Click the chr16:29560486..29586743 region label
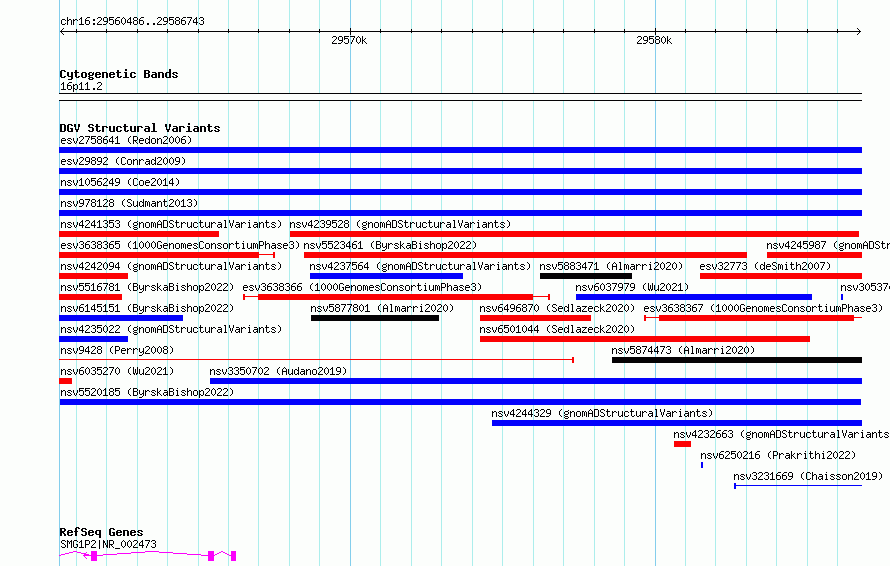Viewport: 890px width, 566px height. coord(132,21)
